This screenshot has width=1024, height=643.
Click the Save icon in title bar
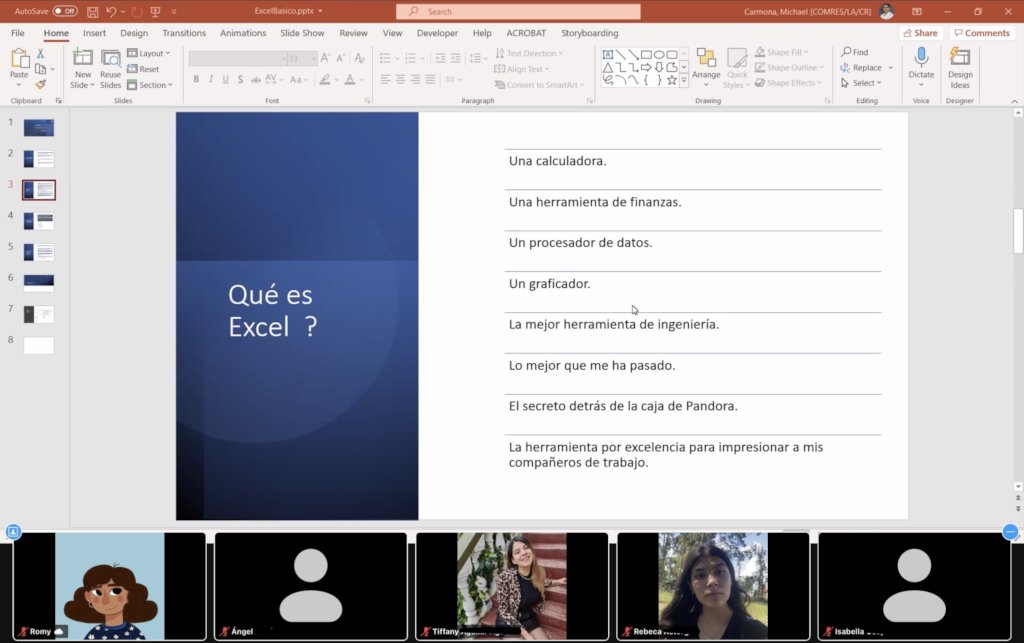92,12
